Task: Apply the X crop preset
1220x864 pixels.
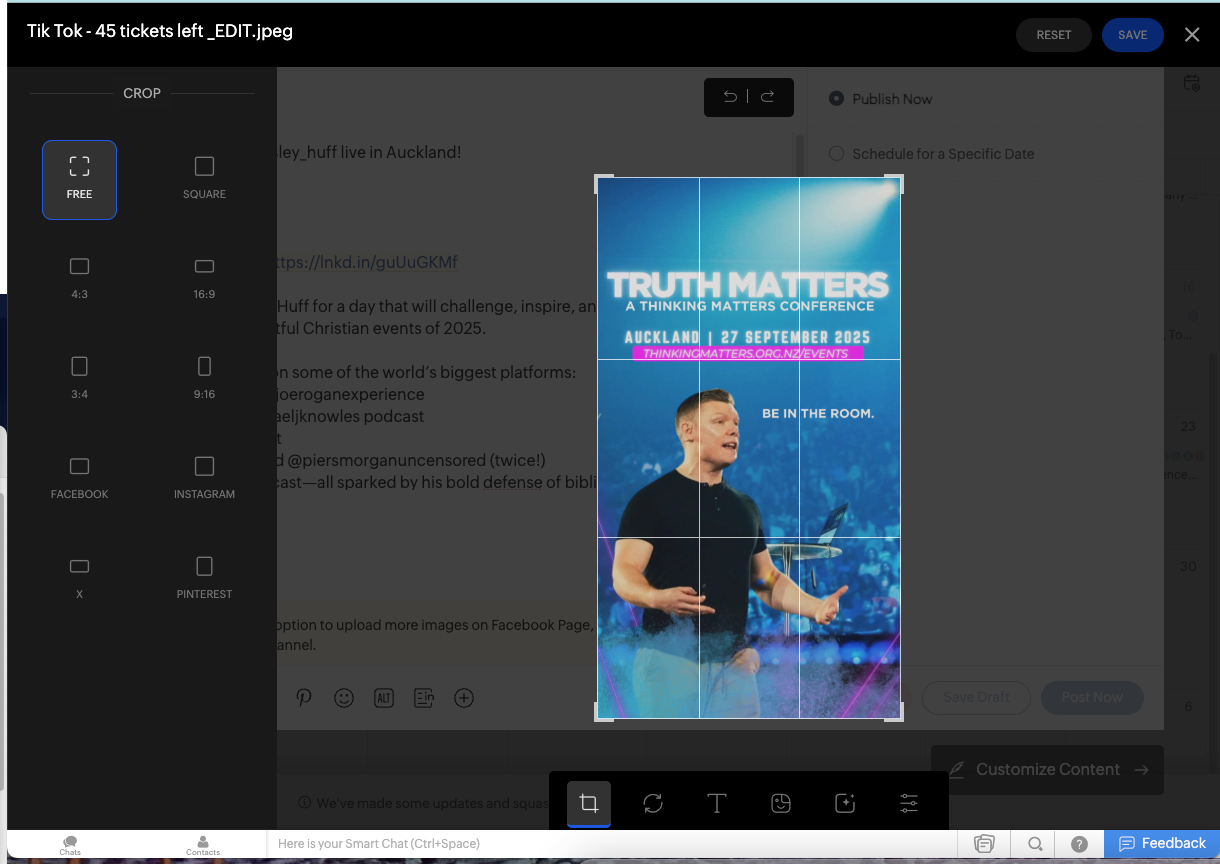Action: click(x=79, y=580)
